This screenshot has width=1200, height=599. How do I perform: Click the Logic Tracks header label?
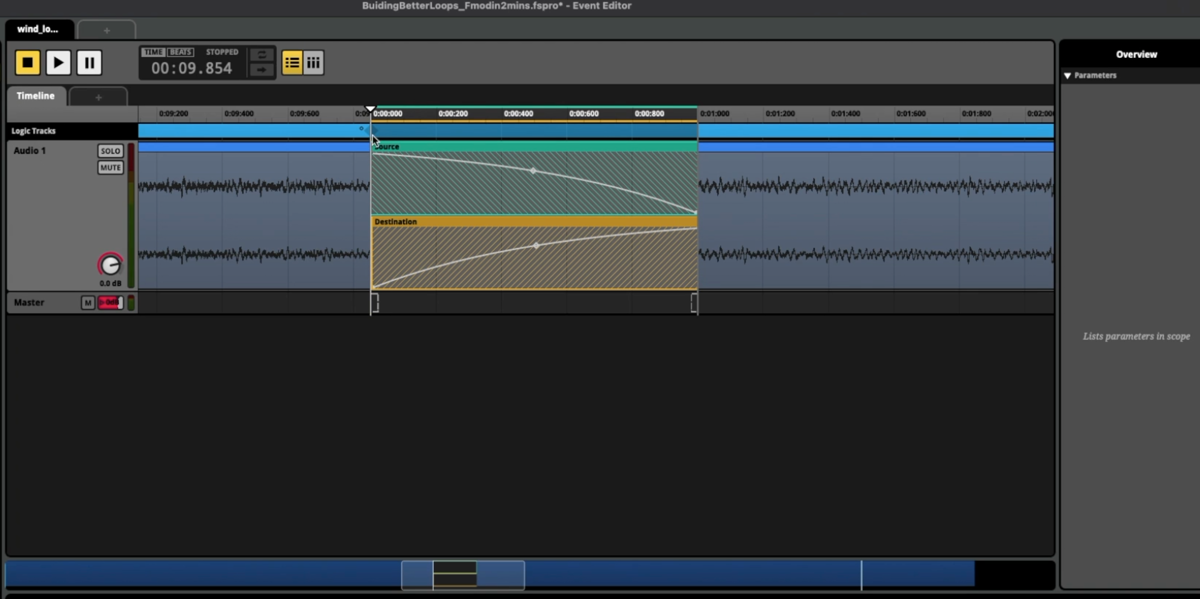(x=34, y=131)
